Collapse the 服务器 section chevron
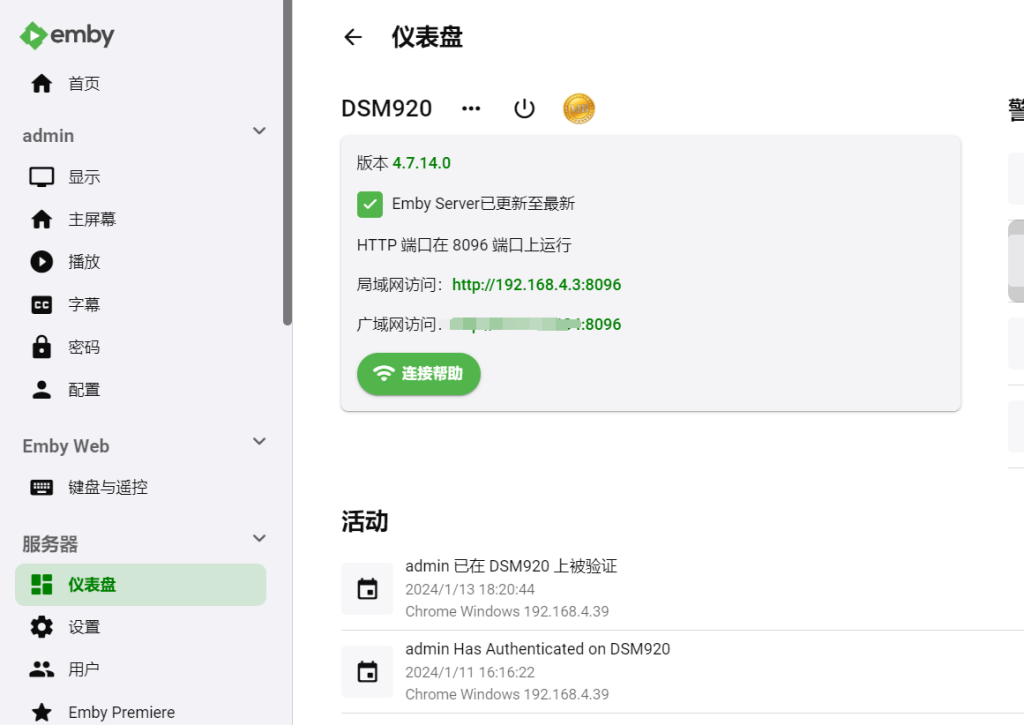1024x725 pixels. click(259, 538)
